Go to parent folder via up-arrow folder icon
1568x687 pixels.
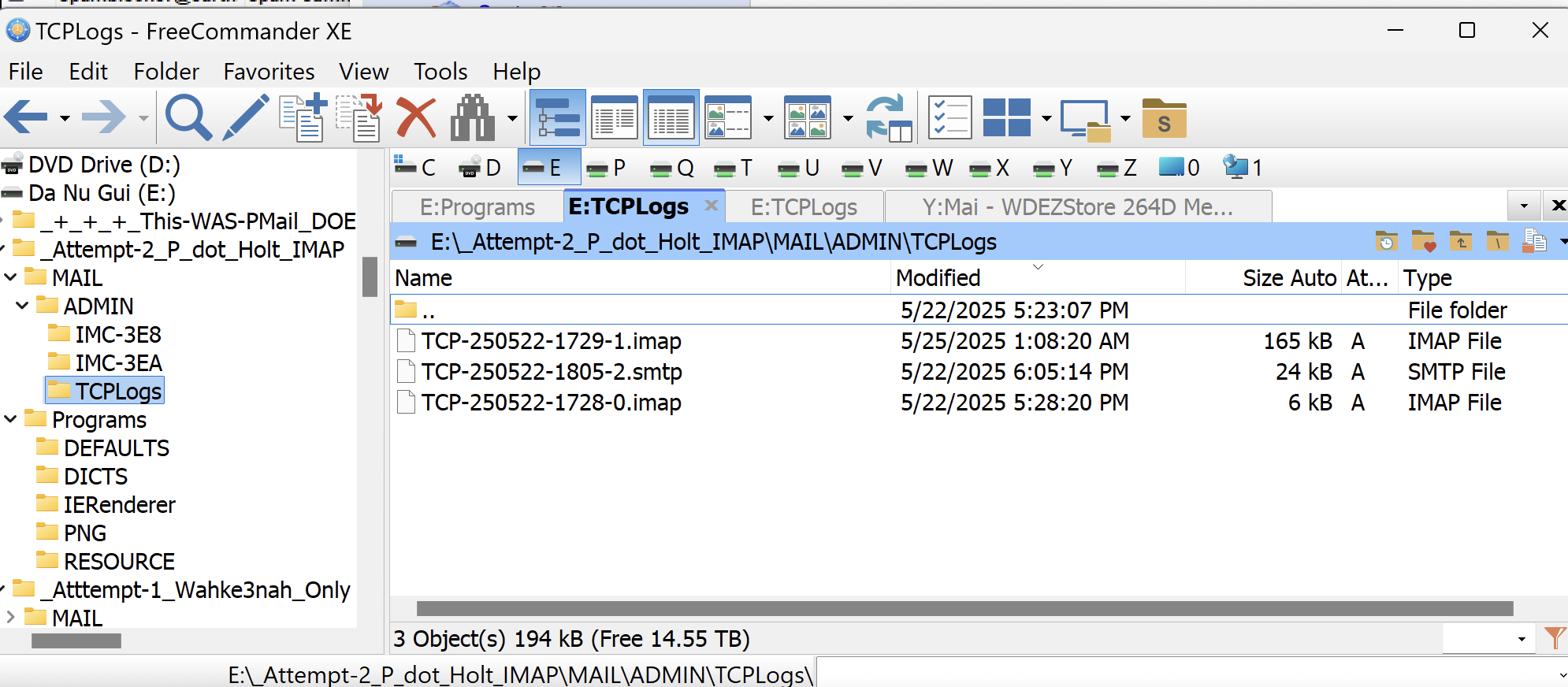click(1461, 242)
